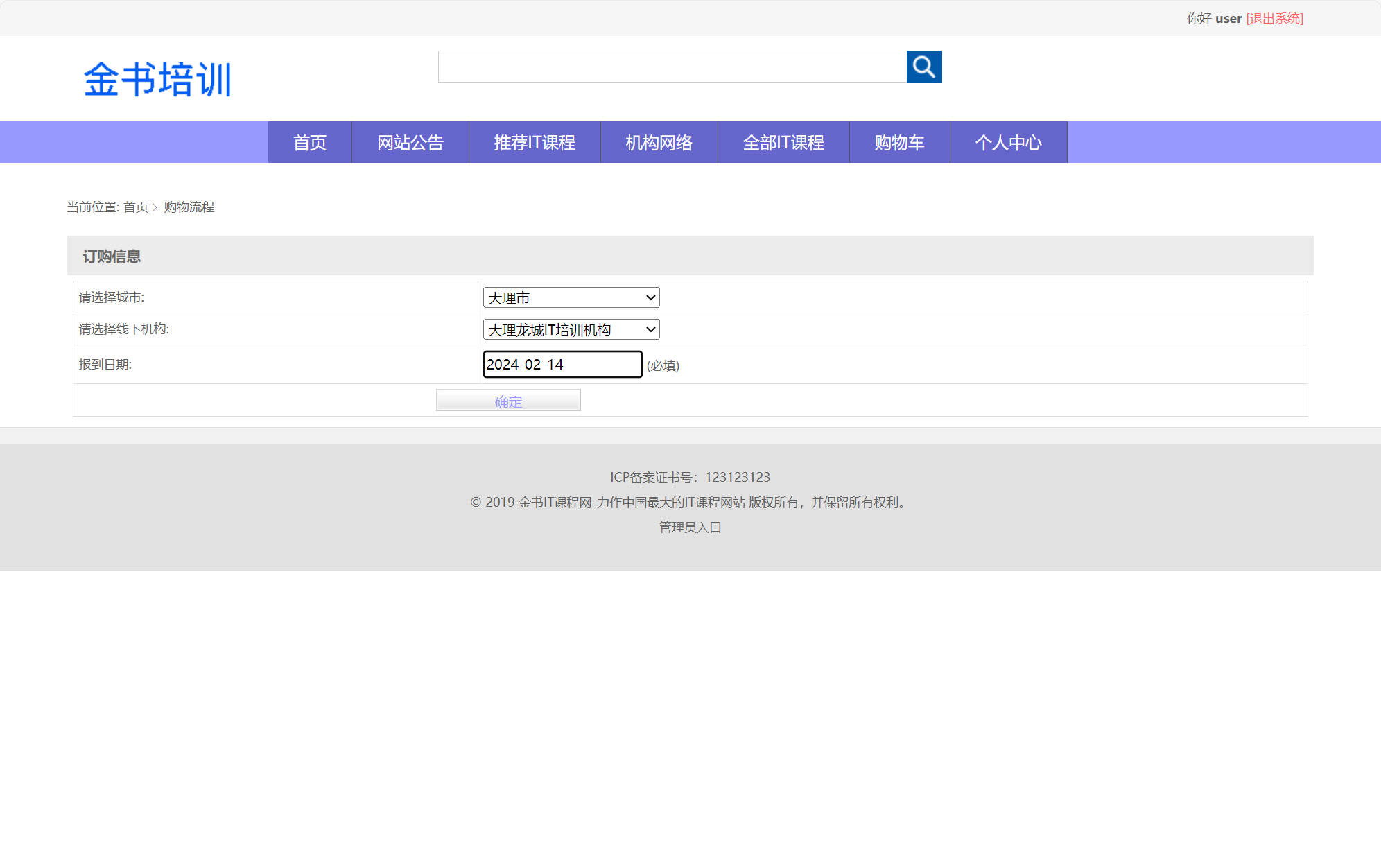Image resolution: width=1381 pixels, height=868 pixels.
Task: Open the city dropdown showing 大理市
Action: coord(571,297)
